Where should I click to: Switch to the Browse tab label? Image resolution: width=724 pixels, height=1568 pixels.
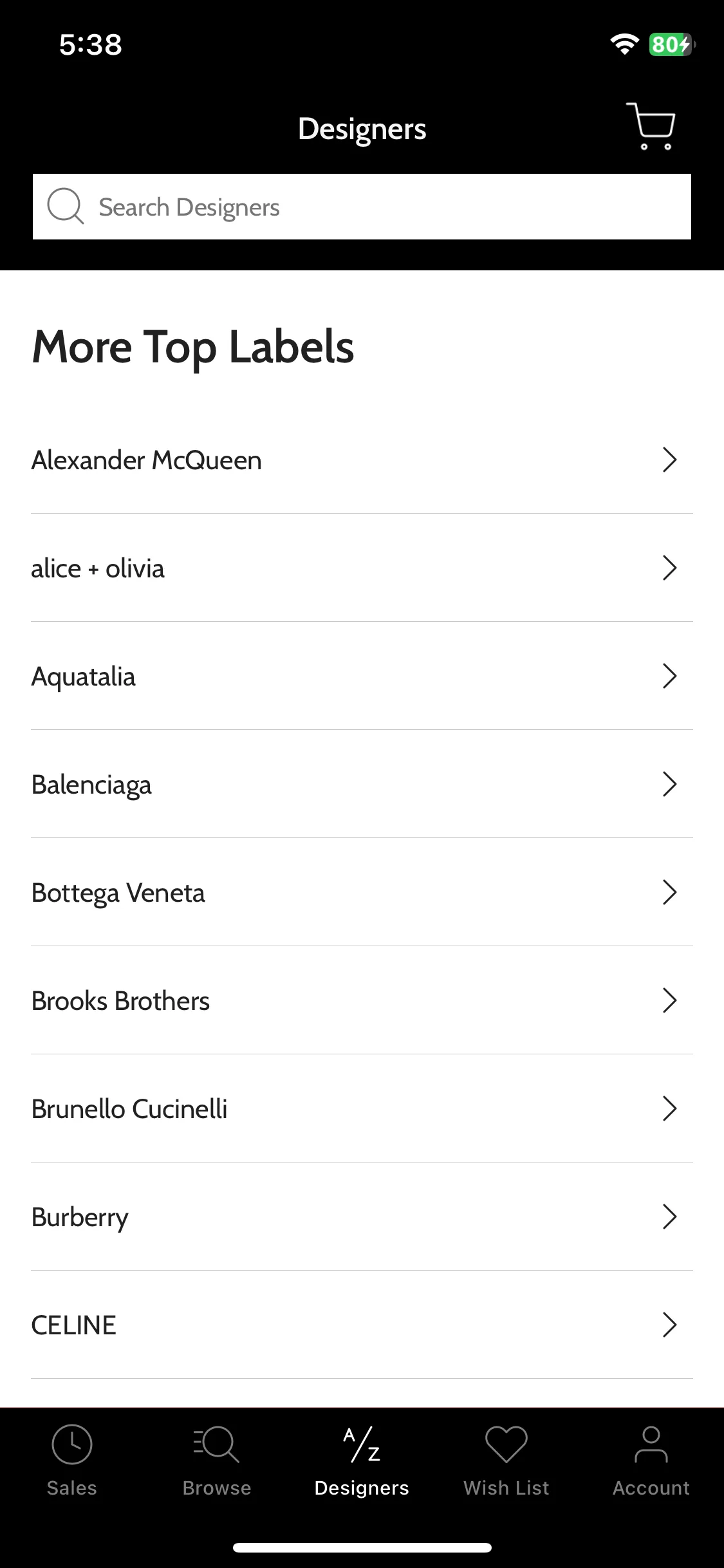click(217, 1488)
